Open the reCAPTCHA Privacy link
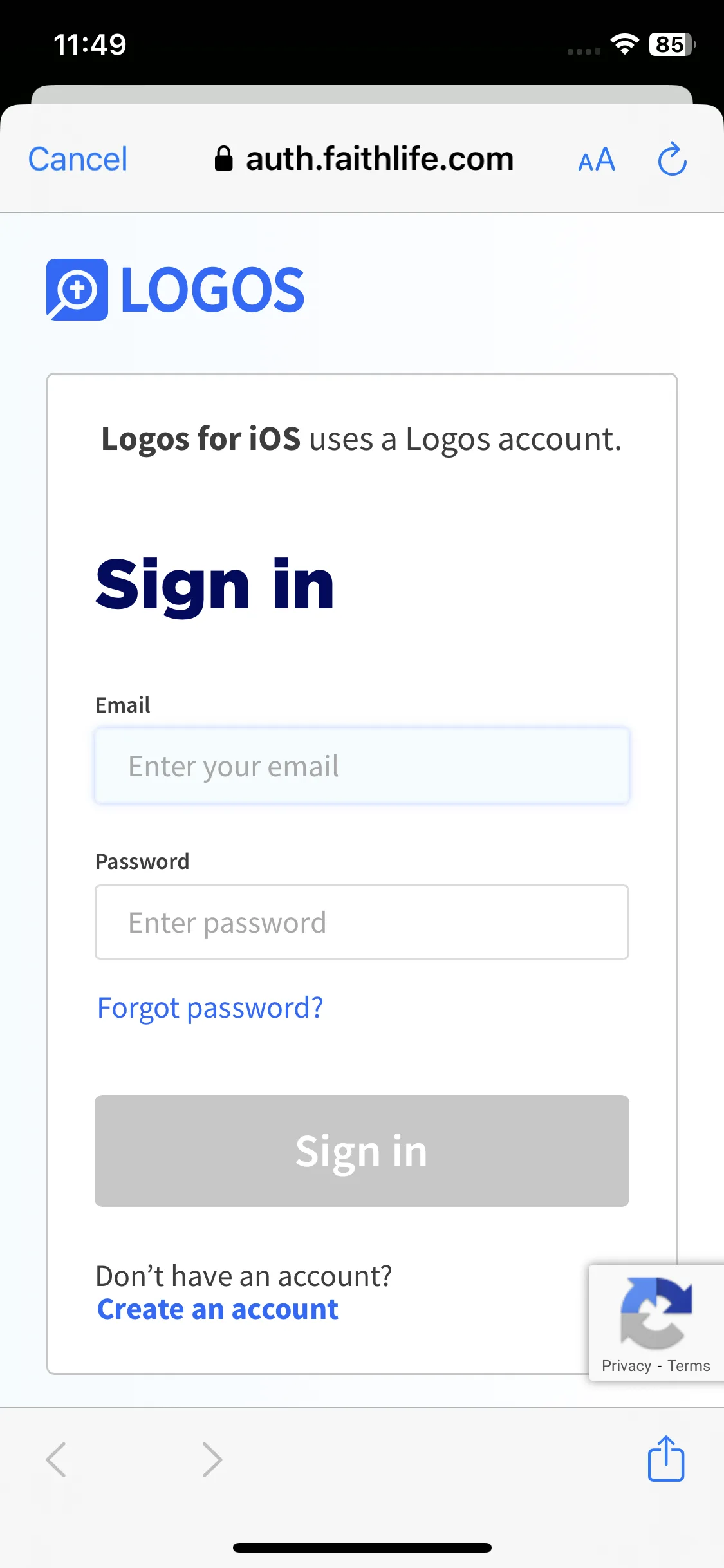724x1568 pixels. point(626,1366)
